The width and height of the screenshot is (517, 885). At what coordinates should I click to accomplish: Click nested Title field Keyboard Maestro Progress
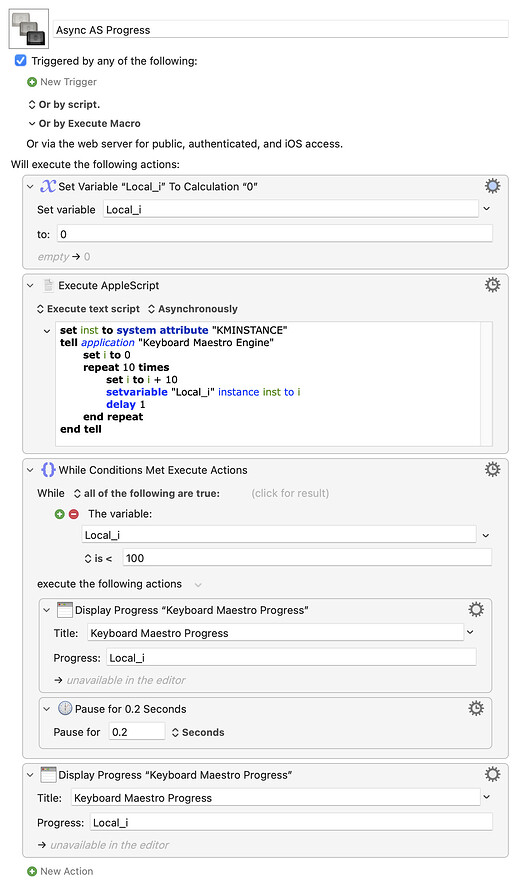[x=275, y=633]
